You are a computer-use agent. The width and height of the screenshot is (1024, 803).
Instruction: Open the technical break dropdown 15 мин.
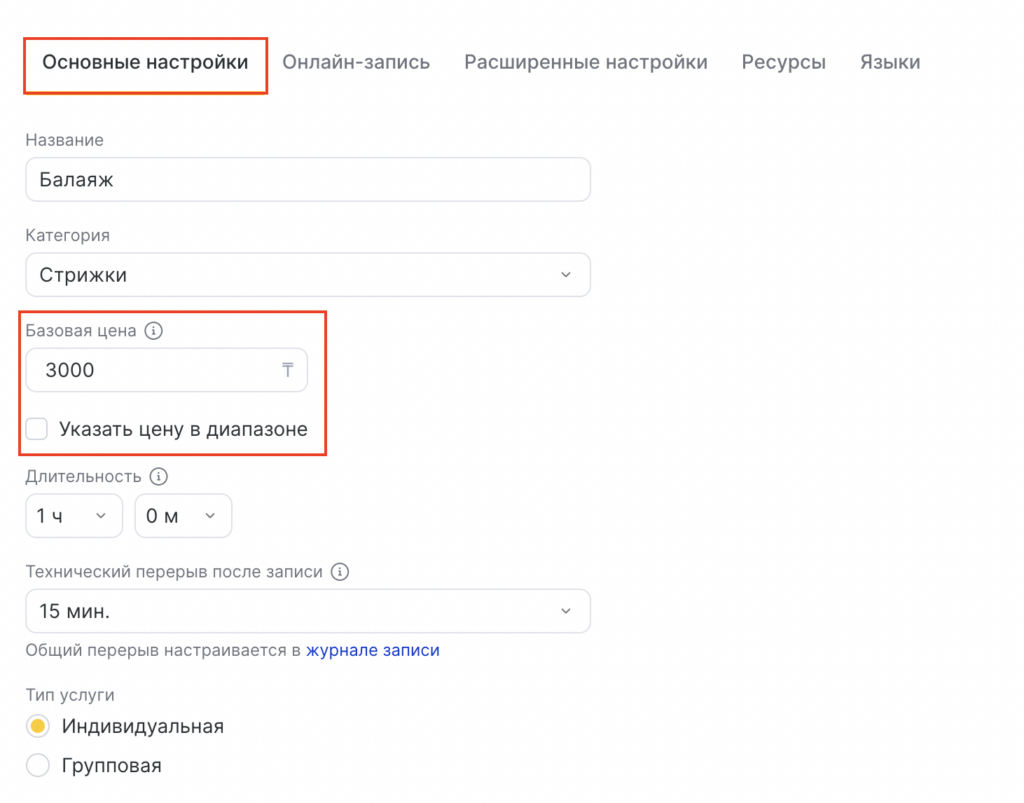pos(308,611)
